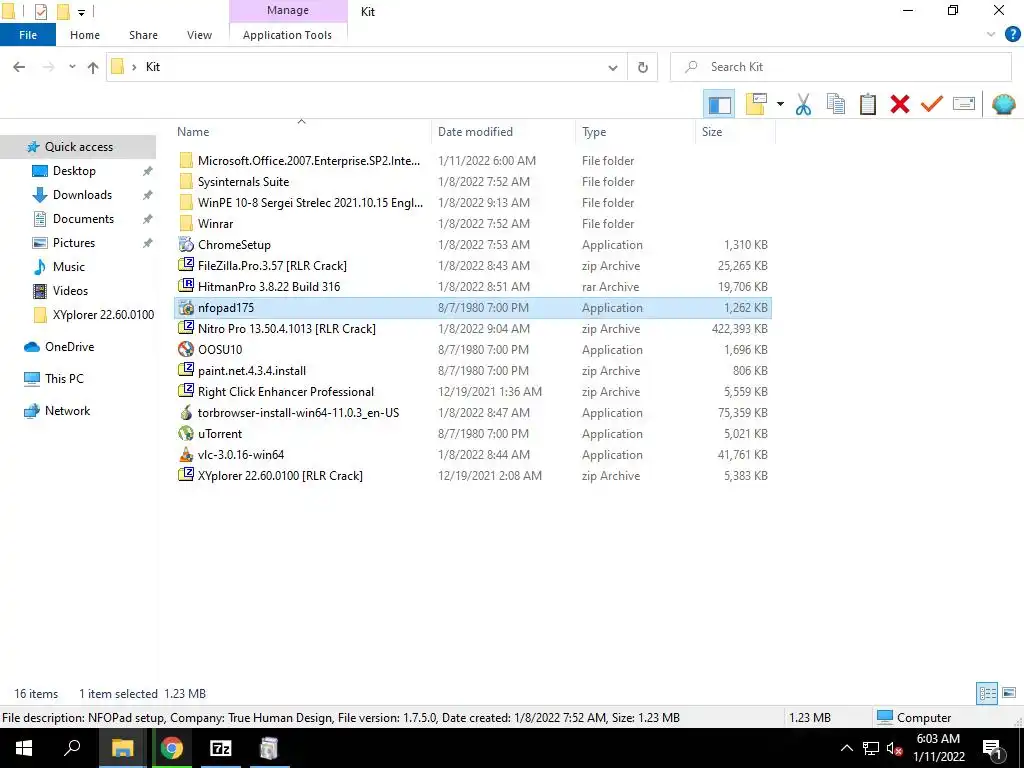Click the Cut scissors icon
This screenshot has width=1024, height=768.
click(x=803, y=104)
